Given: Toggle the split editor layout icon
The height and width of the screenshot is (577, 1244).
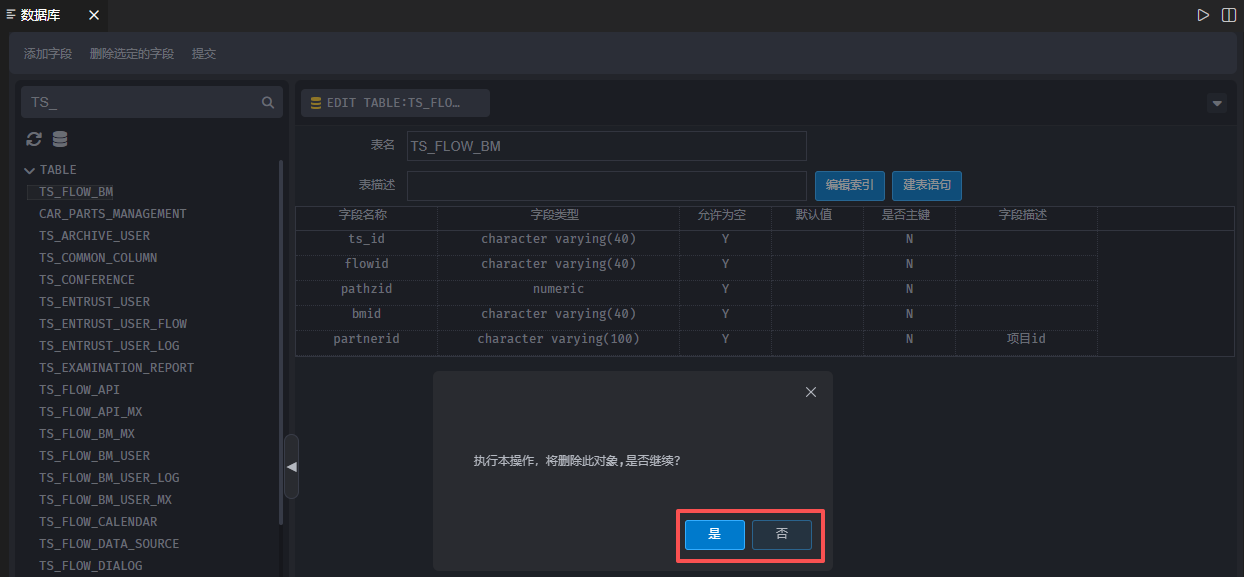Looking at the screenshot, I should pos(1229,15).
